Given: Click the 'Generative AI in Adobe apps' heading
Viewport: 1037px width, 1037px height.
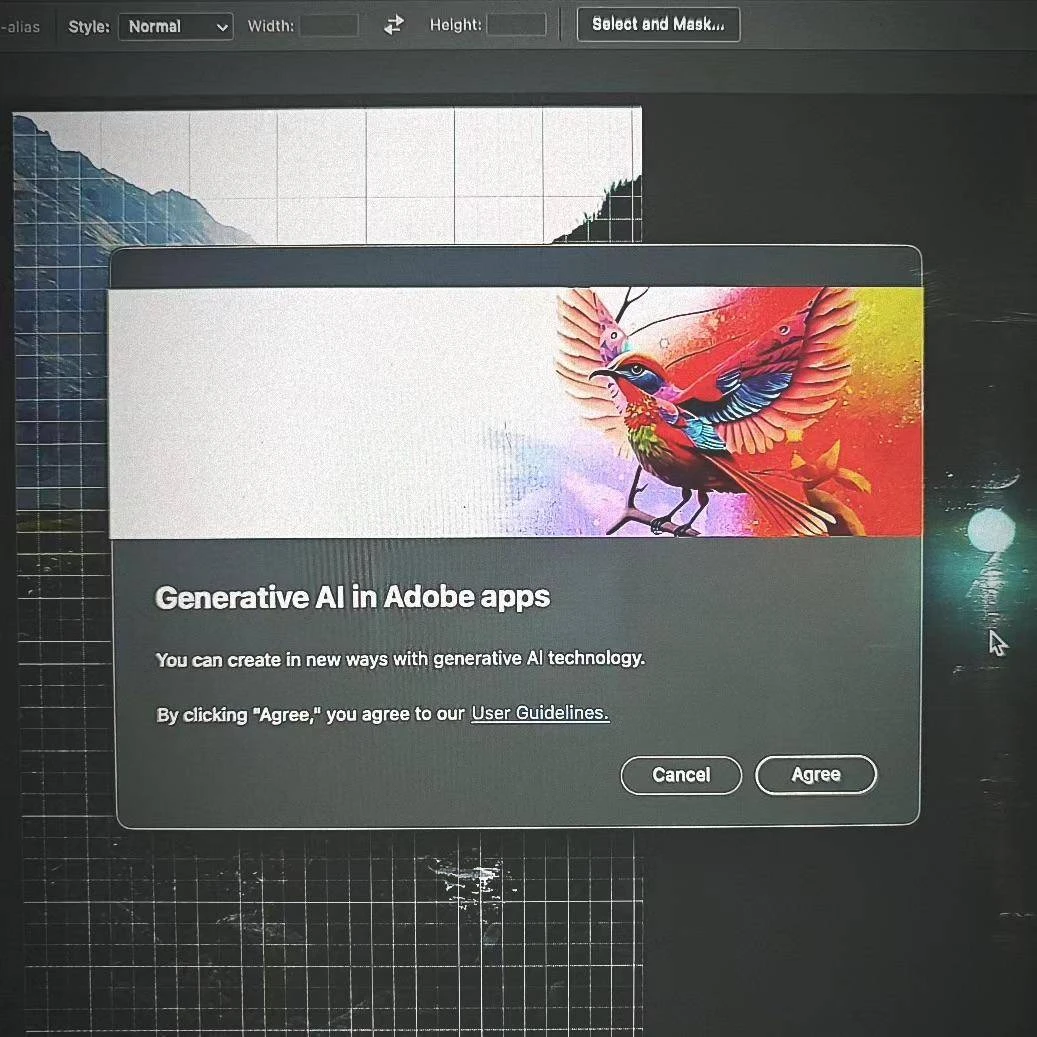Looking at the screenshot, I should click(353, 597).
